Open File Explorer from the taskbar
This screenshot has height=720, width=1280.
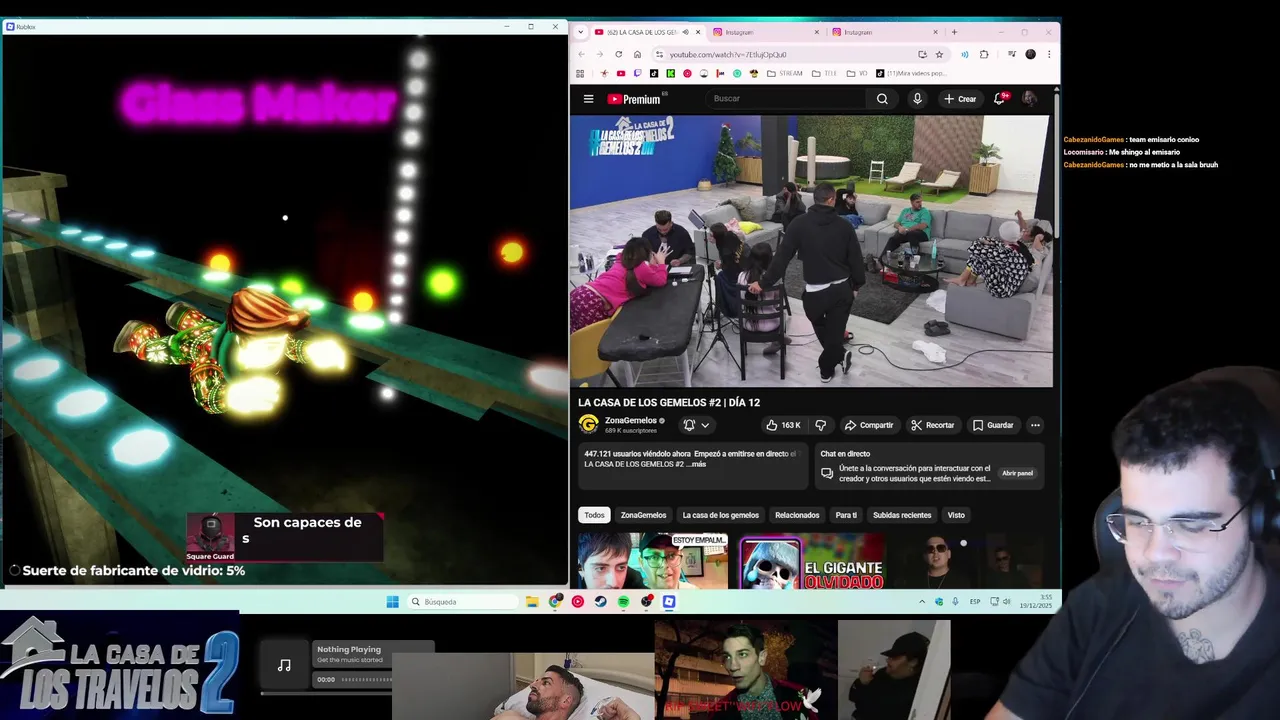pyautogui.click(x=532, y=601)
